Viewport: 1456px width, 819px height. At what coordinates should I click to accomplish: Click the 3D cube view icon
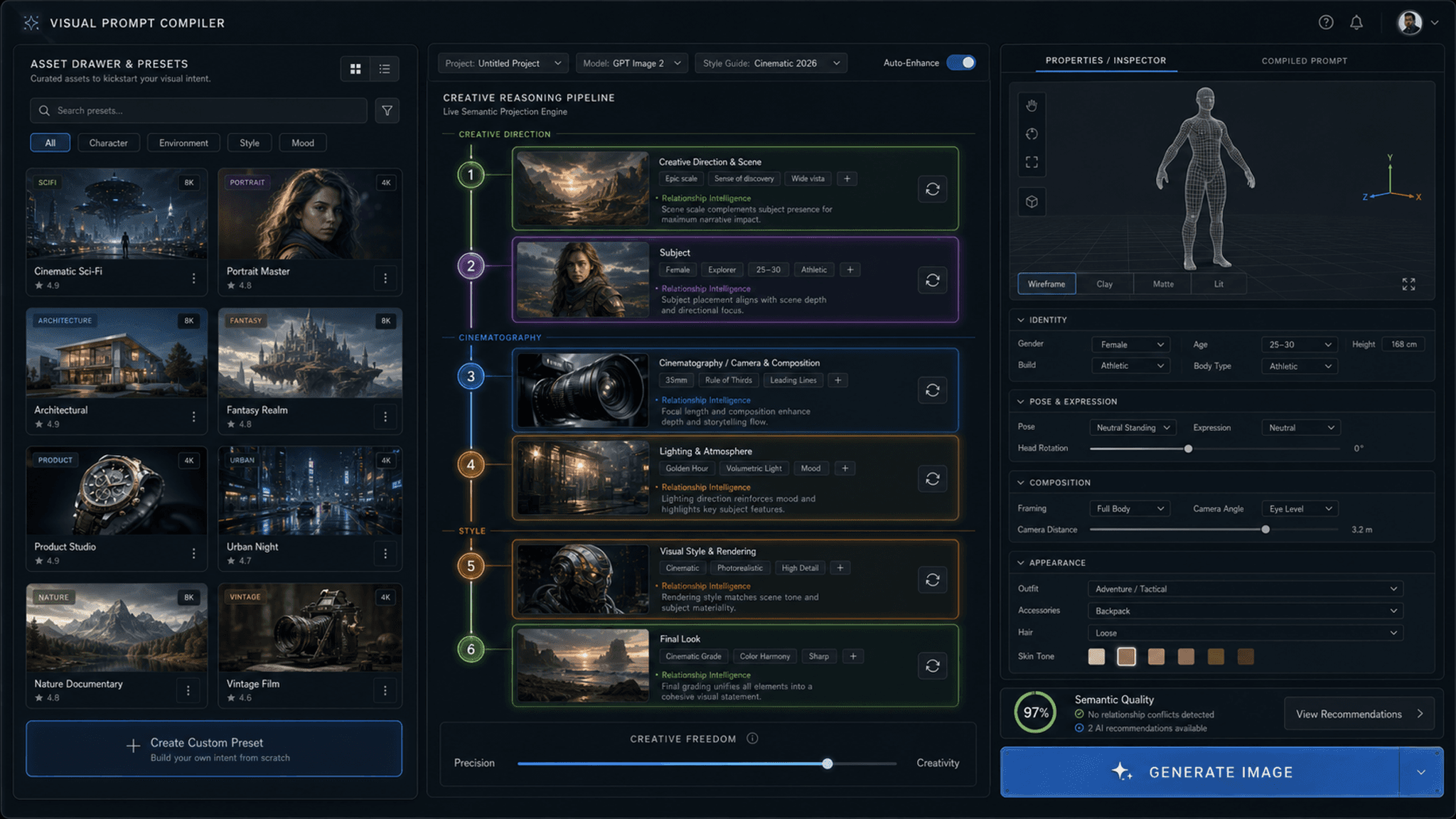(x=1032, y=202)
